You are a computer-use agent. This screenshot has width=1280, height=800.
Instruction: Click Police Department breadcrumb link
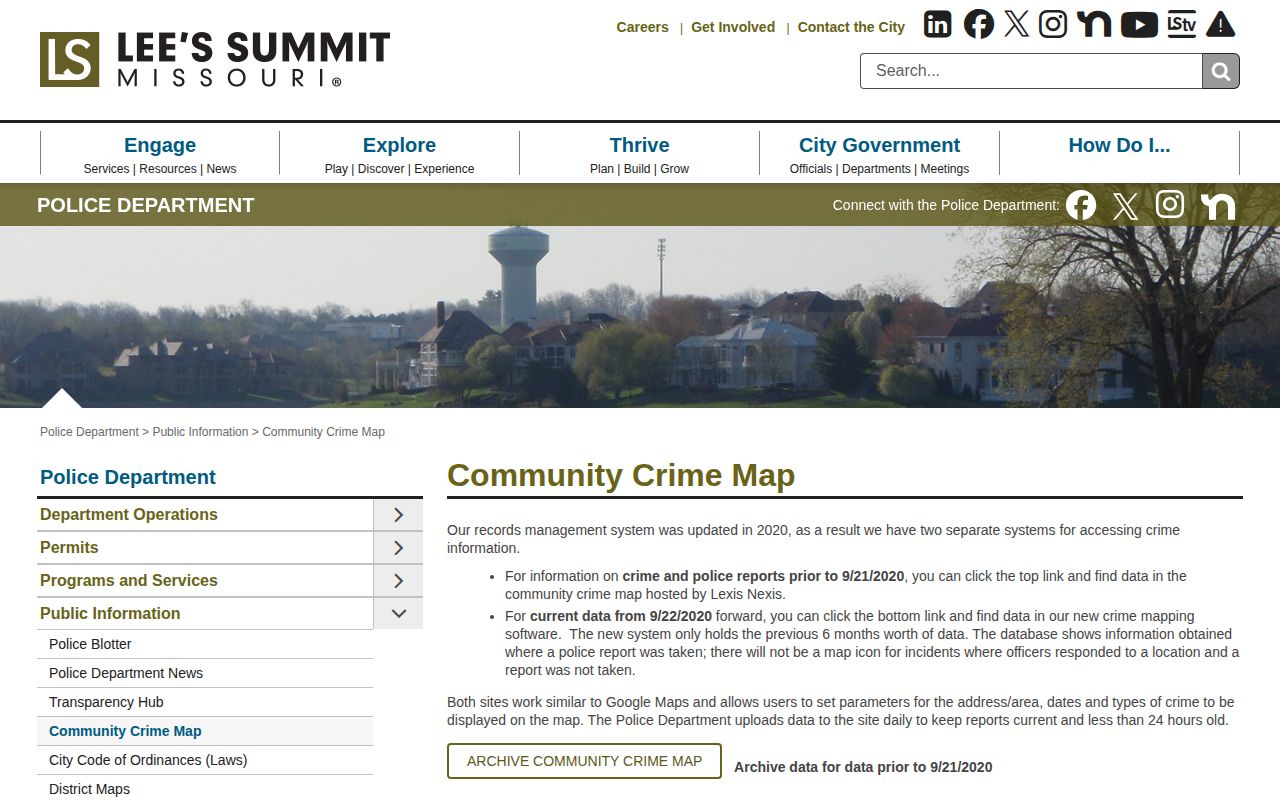click(x=89, y=432)
